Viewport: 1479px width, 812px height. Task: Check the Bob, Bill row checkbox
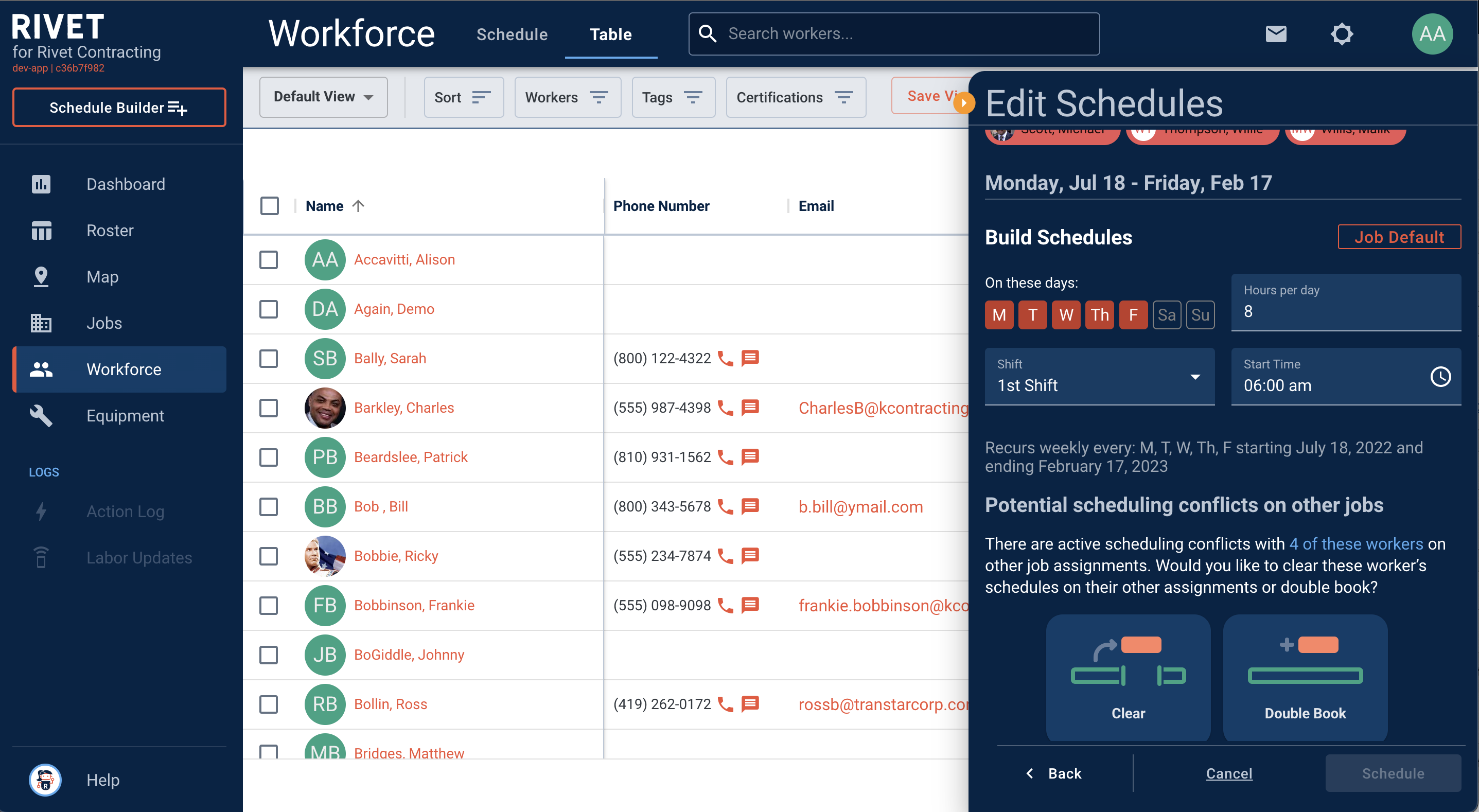tap(269, 506)
